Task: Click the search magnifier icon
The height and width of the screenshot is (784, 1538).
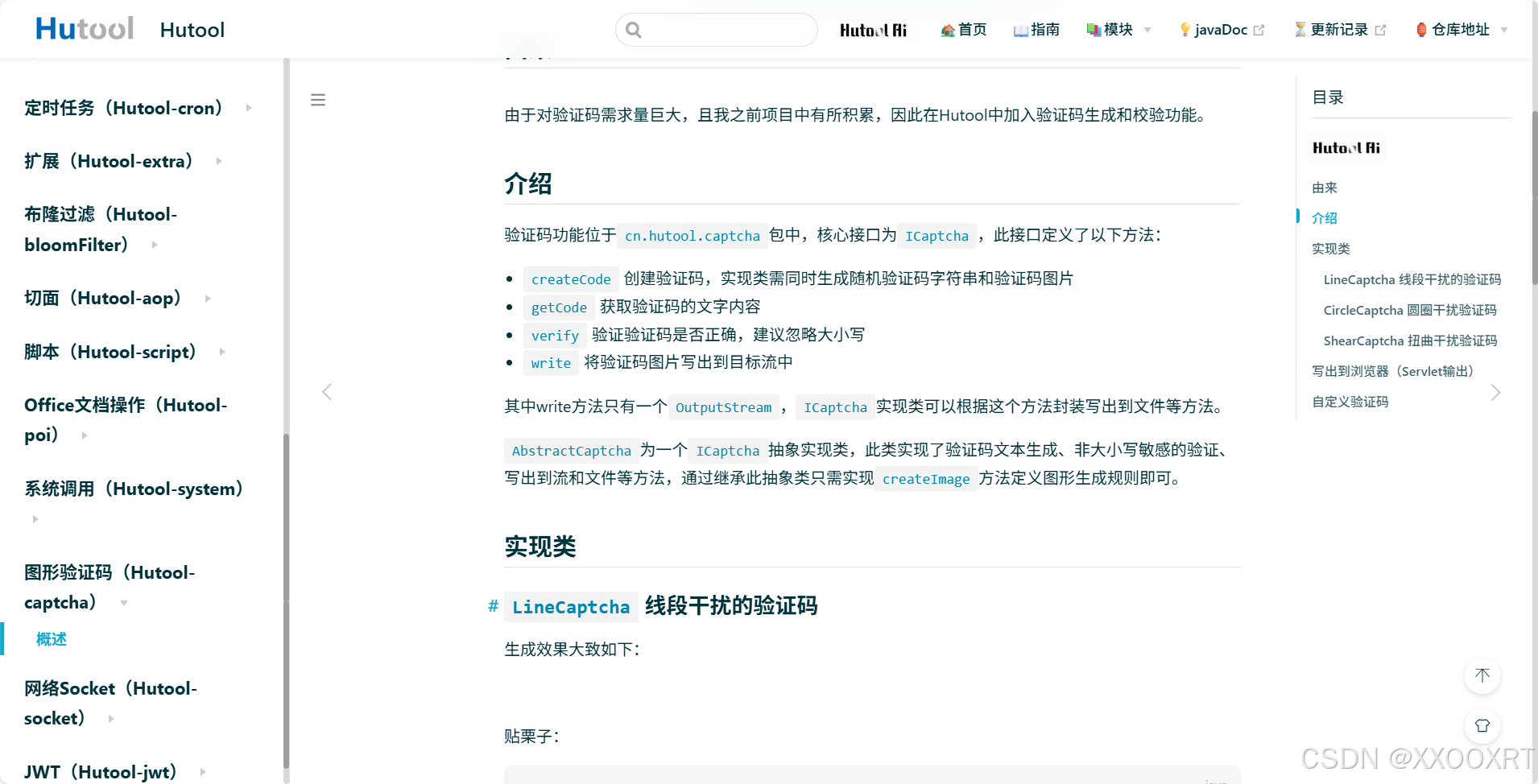Action: (634, 30)
